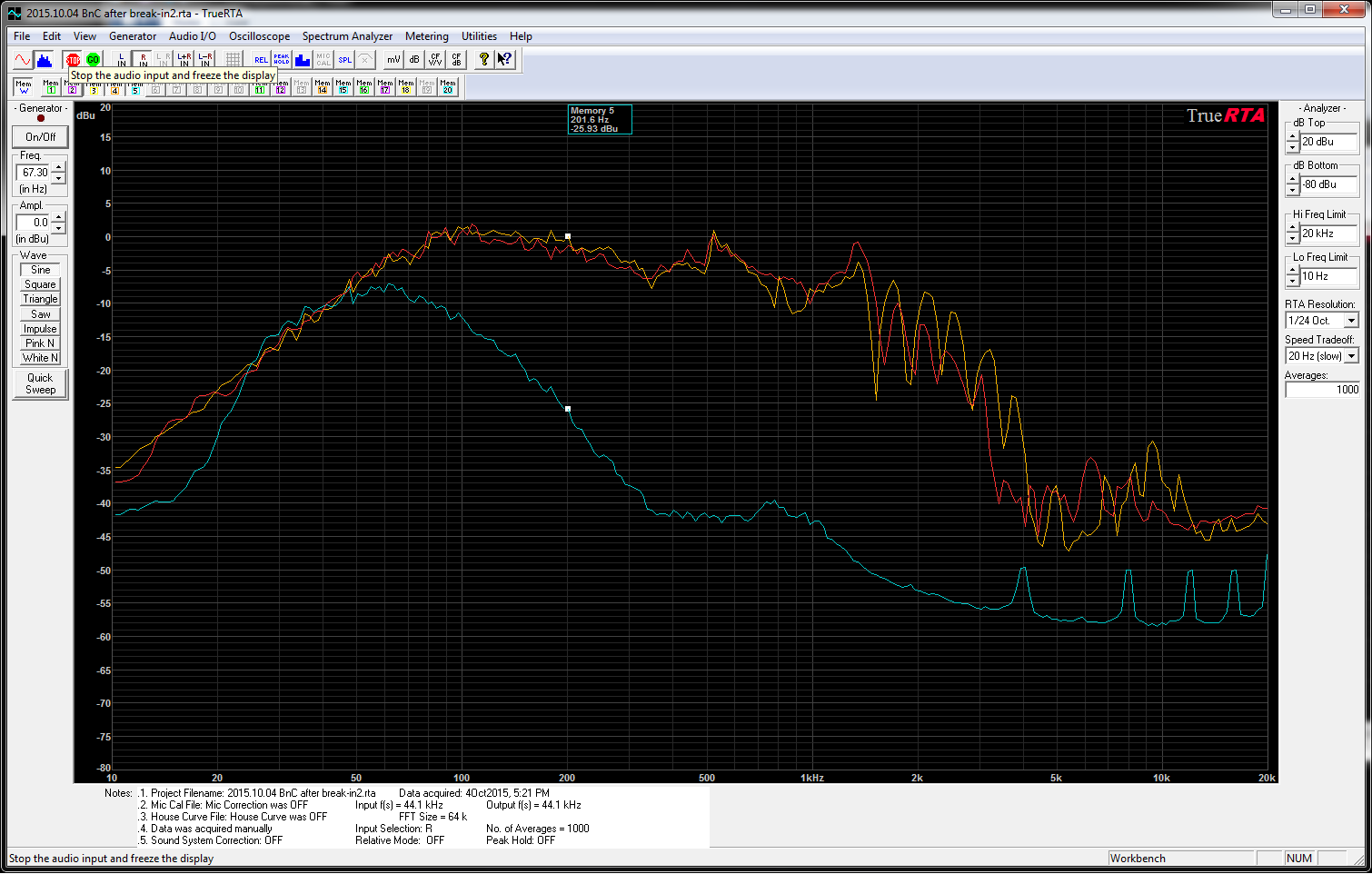Choose the L+R IN summed input icon
The width and height of the screenshot is (1372, 874).
point(184,60)
